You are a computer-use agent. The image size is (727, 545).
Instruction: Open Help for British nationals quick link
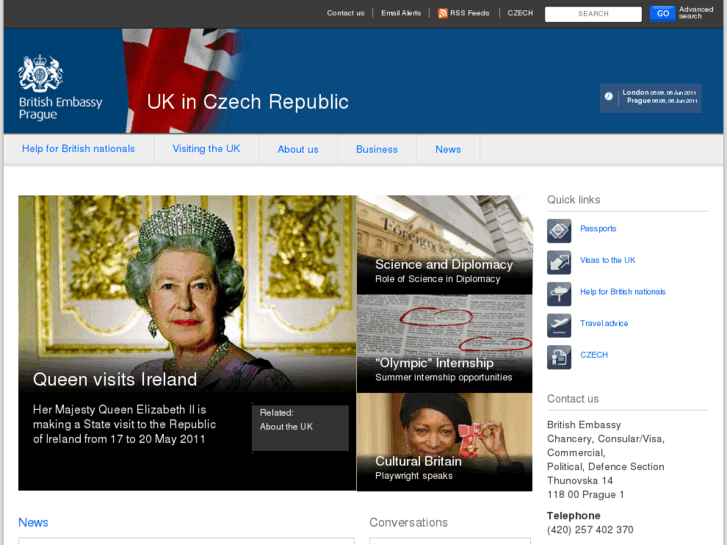coord(623,292)
